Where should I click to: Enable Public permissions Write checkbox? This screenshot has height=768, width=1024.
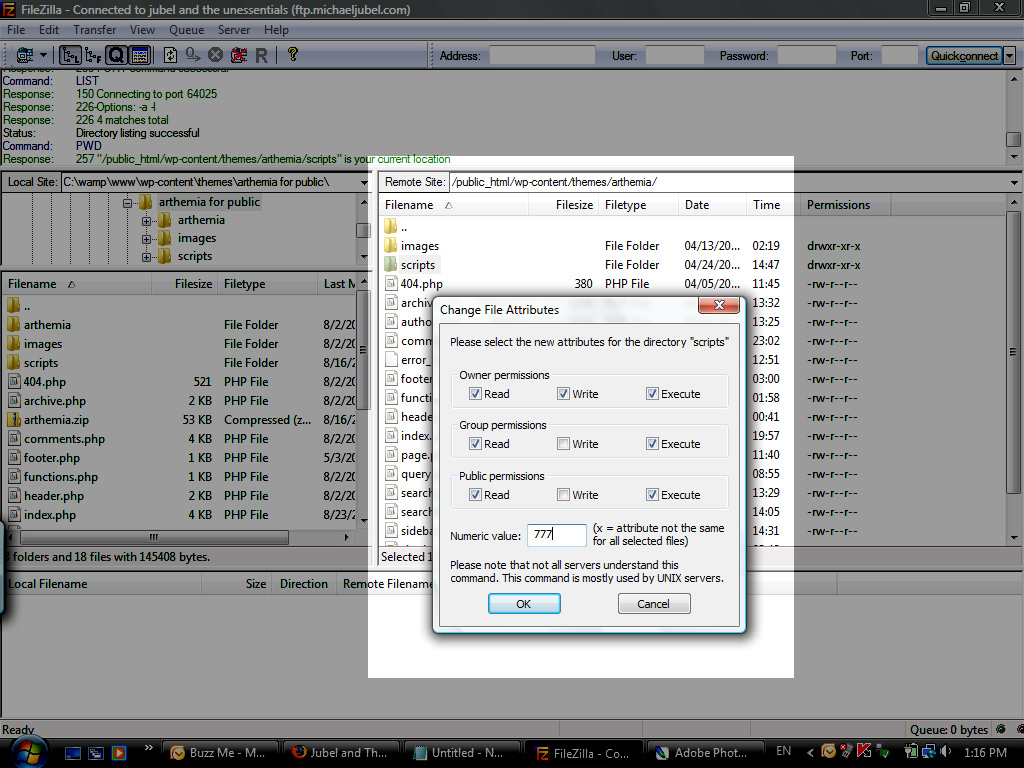[564, 495]
